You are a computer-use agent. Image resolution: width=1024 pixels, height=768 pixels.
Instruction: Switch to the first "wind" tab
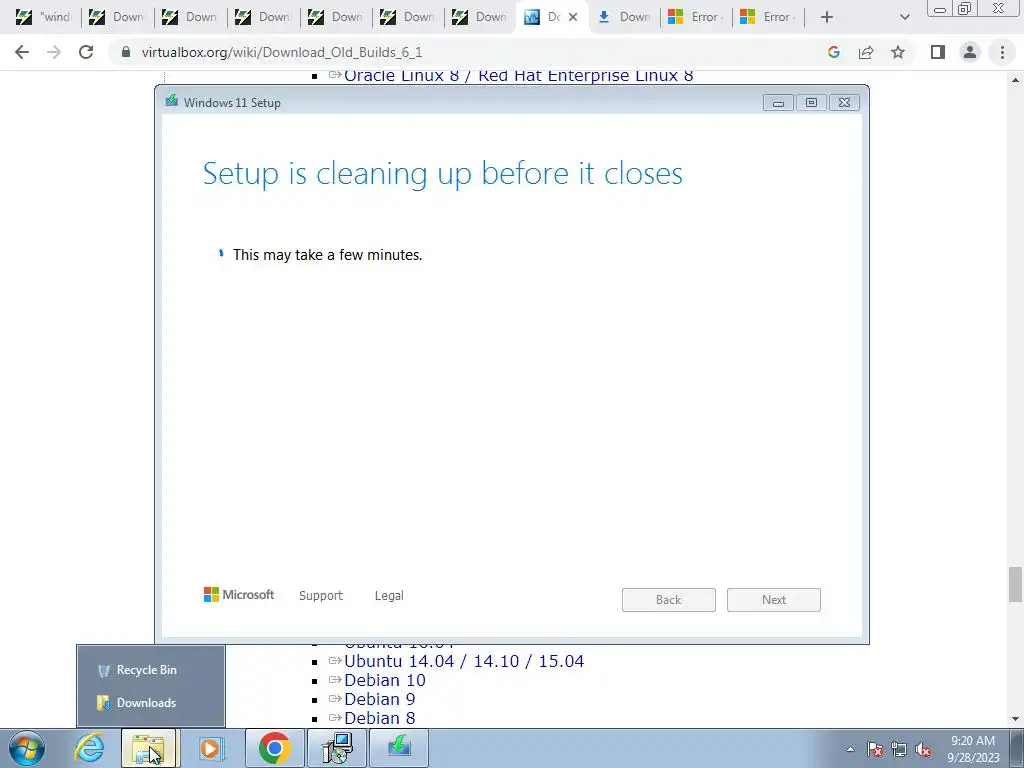(44, 17)
